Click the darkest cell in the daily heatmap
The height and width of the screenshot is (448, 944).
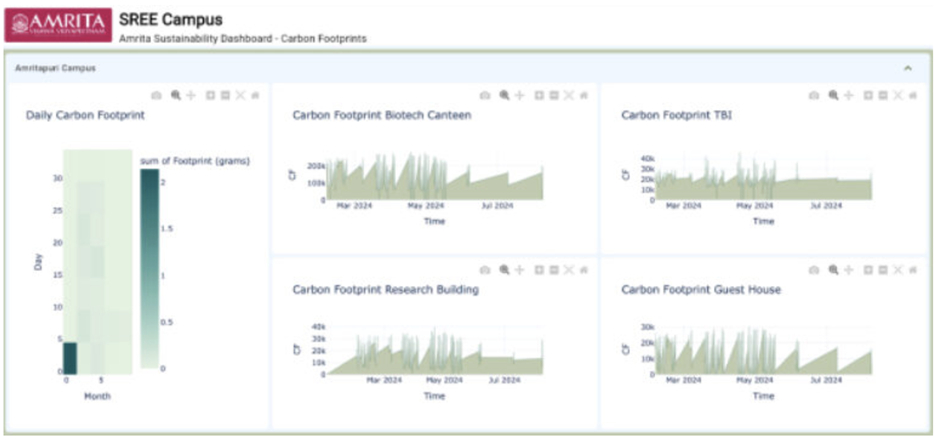click(69, 356)
